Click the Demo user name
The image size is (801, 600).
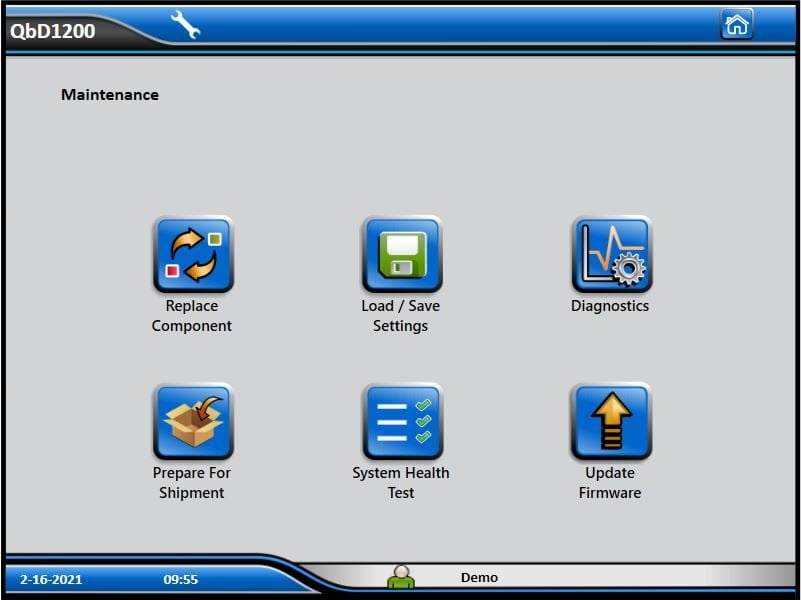click(479, 578)
